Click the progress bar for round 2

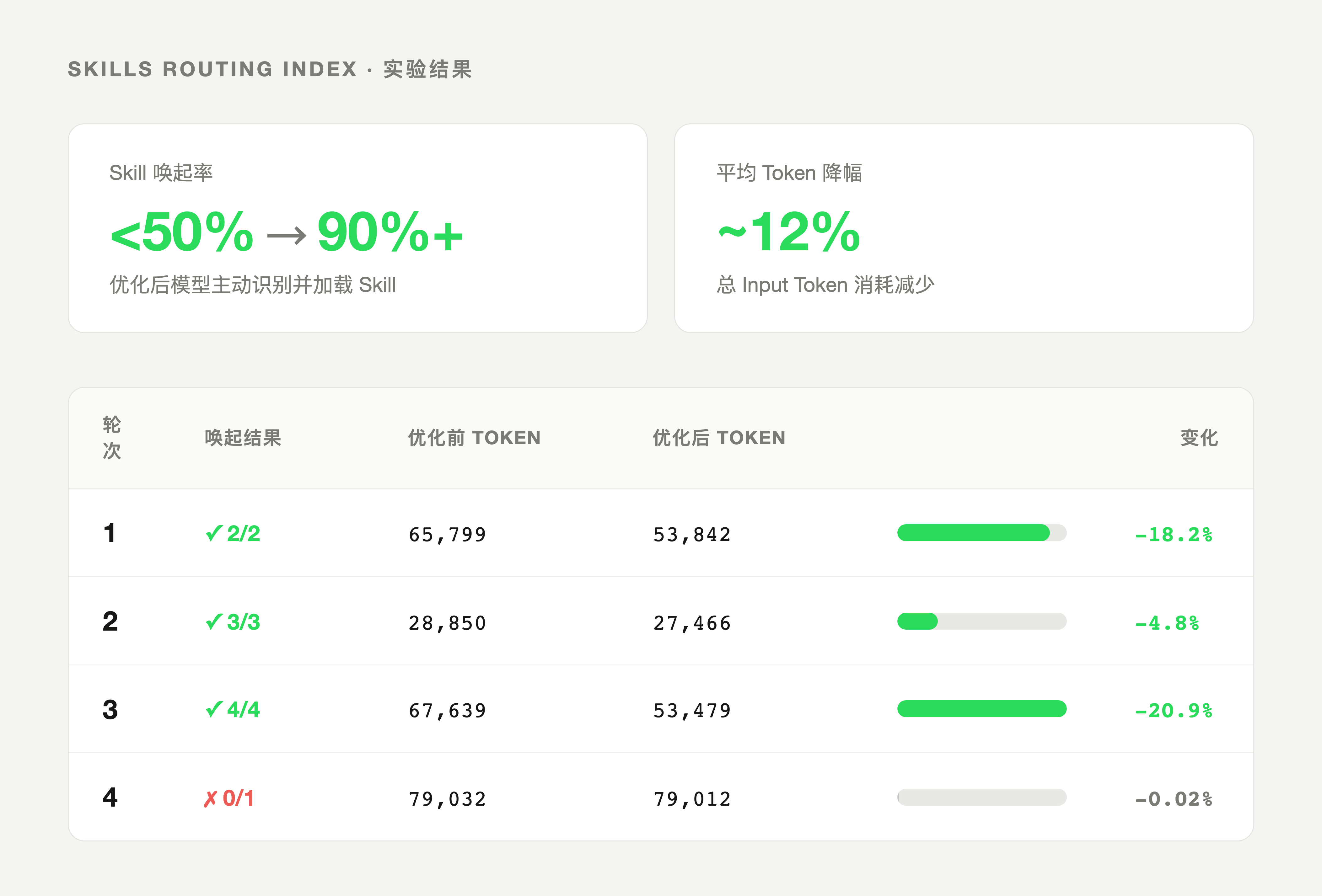982,621
